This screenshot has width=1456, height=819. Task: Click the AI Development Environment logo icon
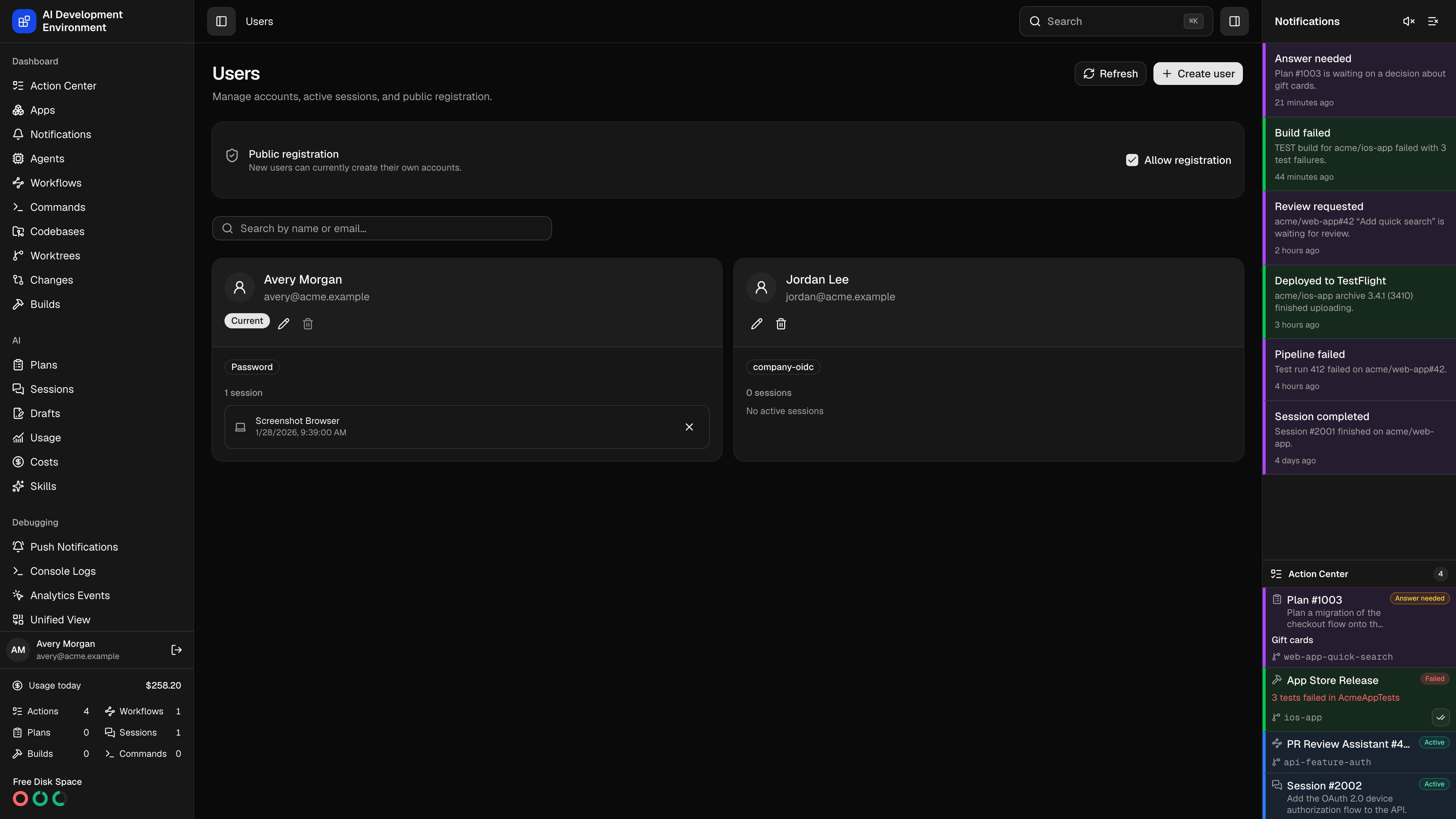[24, 22]
